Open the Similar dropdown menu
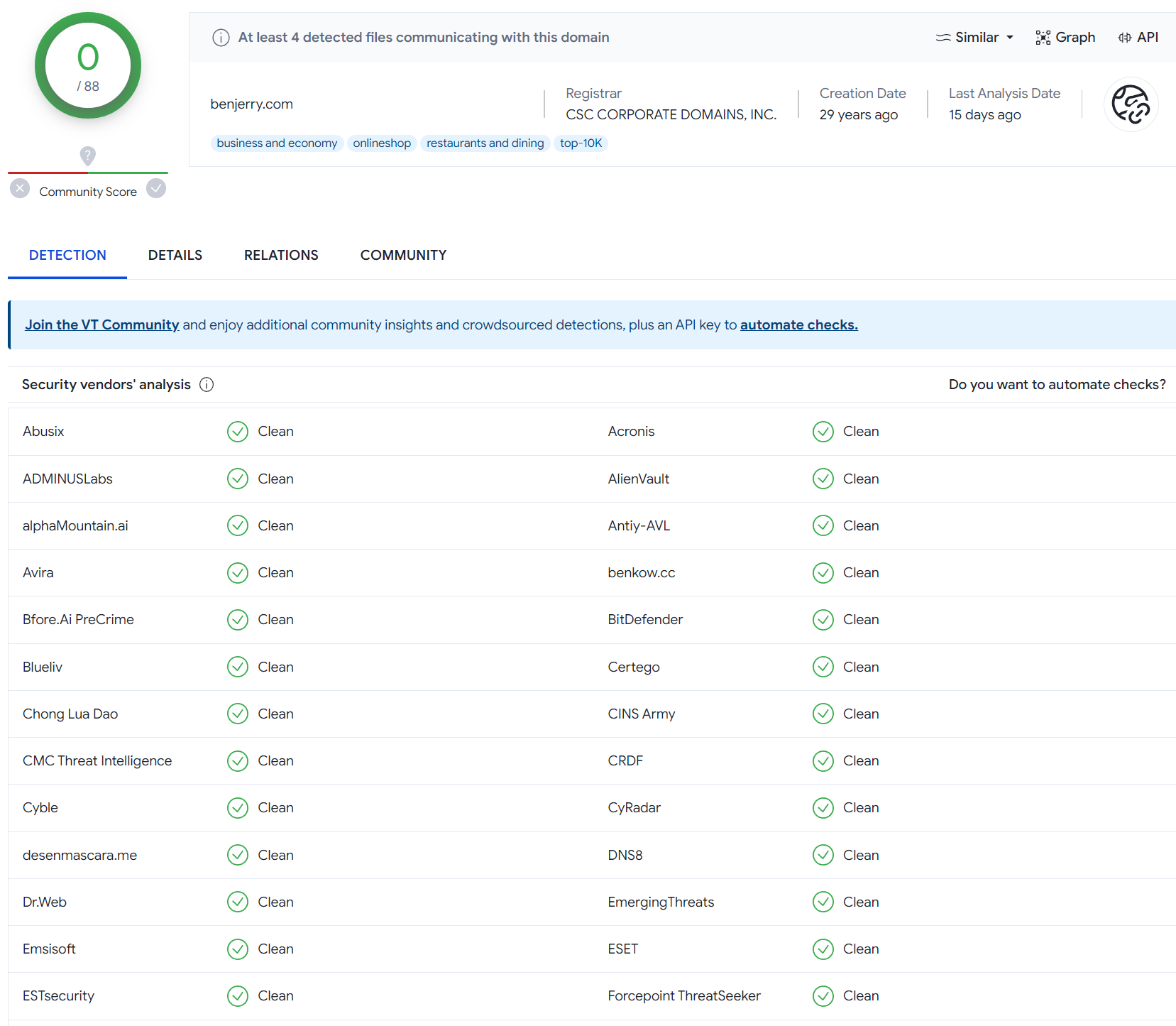The image size is (1176, 1026). 974,38
